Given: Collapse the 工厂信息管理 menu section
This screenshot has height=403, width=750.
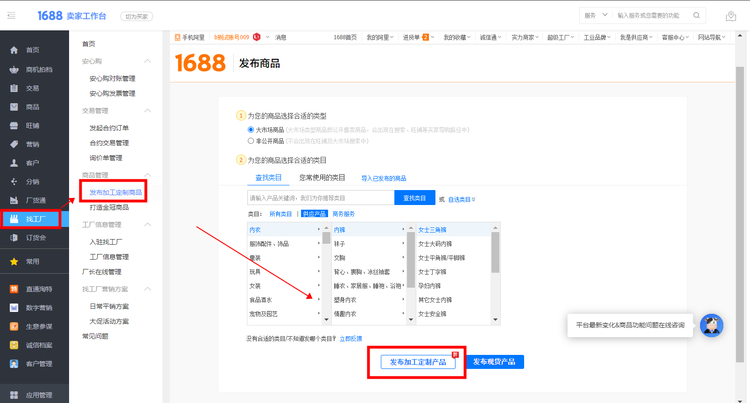Looking at the screenshot, I should [x=147, y=224].
